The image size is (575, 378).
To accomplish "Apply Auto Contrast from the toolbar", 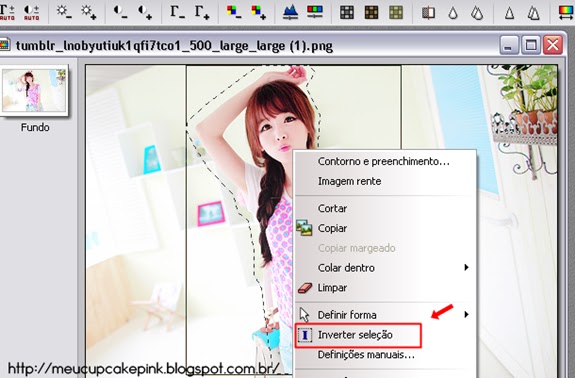I will 32,12.
